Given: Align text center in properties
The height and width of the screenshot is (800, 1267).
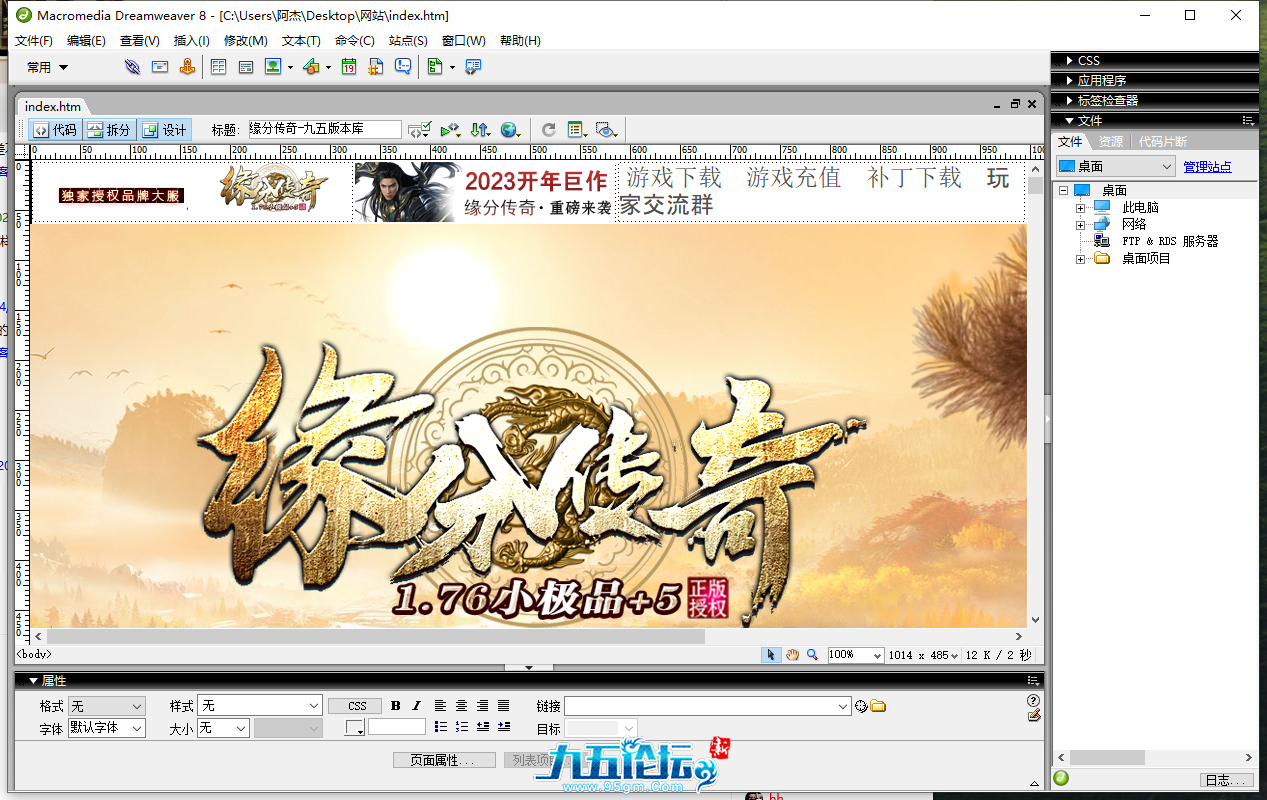Looking at the screenshot, I should click(461, 706).
